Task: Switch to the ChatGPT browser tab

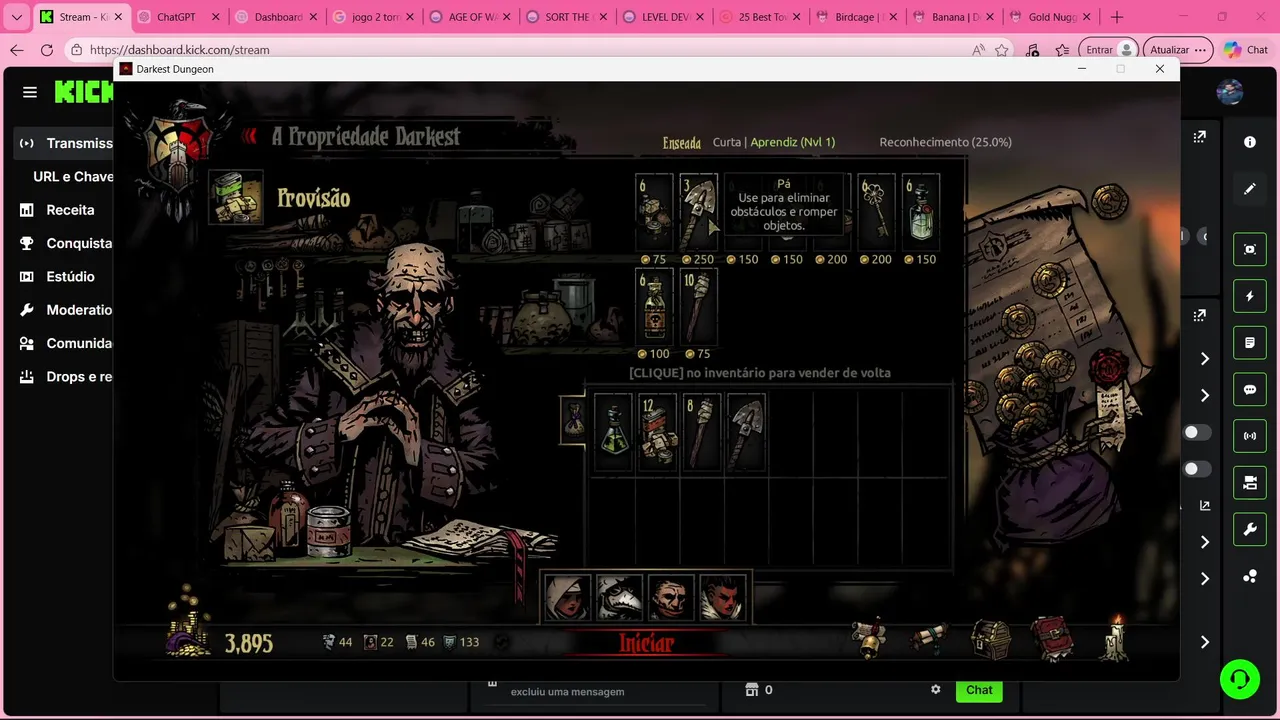Action: [x=177, y=17]
